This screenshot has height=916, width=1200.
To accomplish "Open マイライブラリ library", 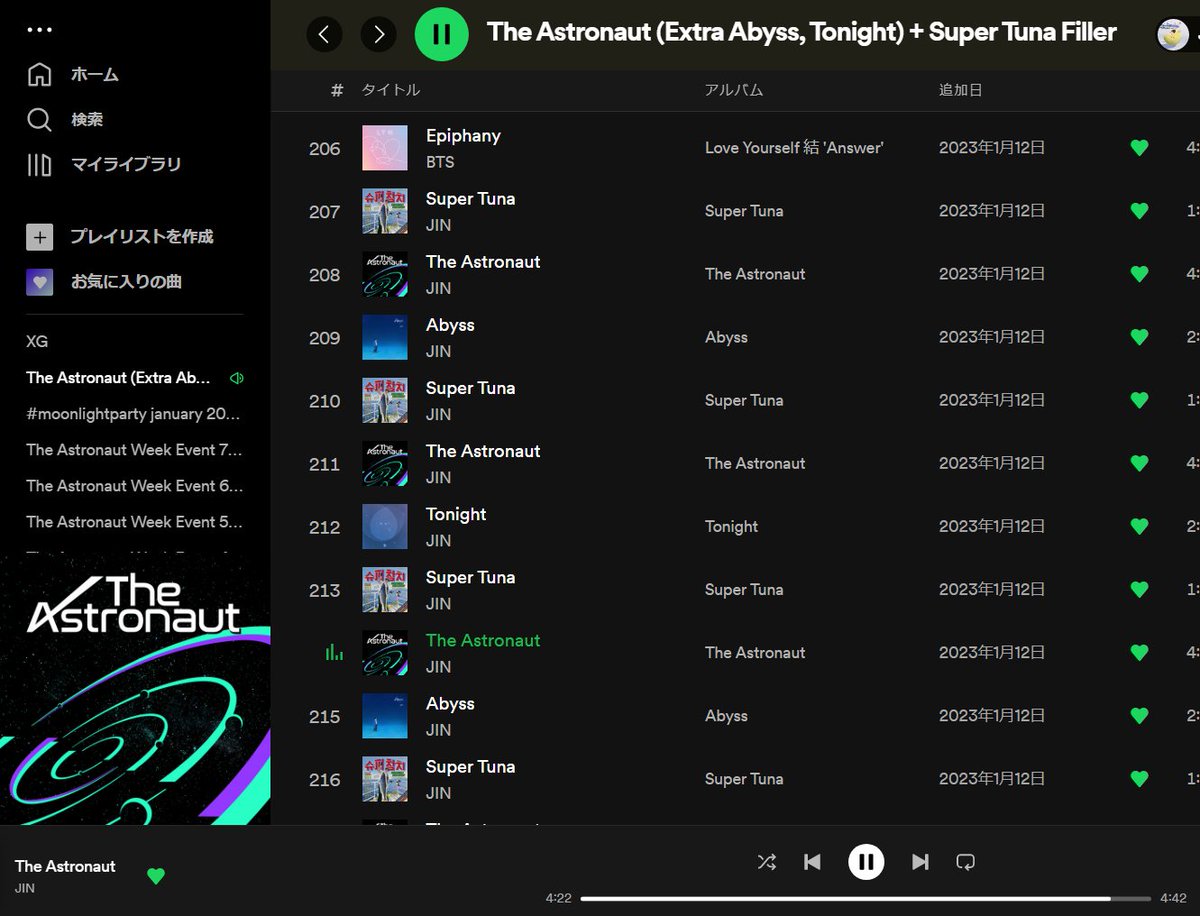I will pyautogui.click(x=104, y=164).
